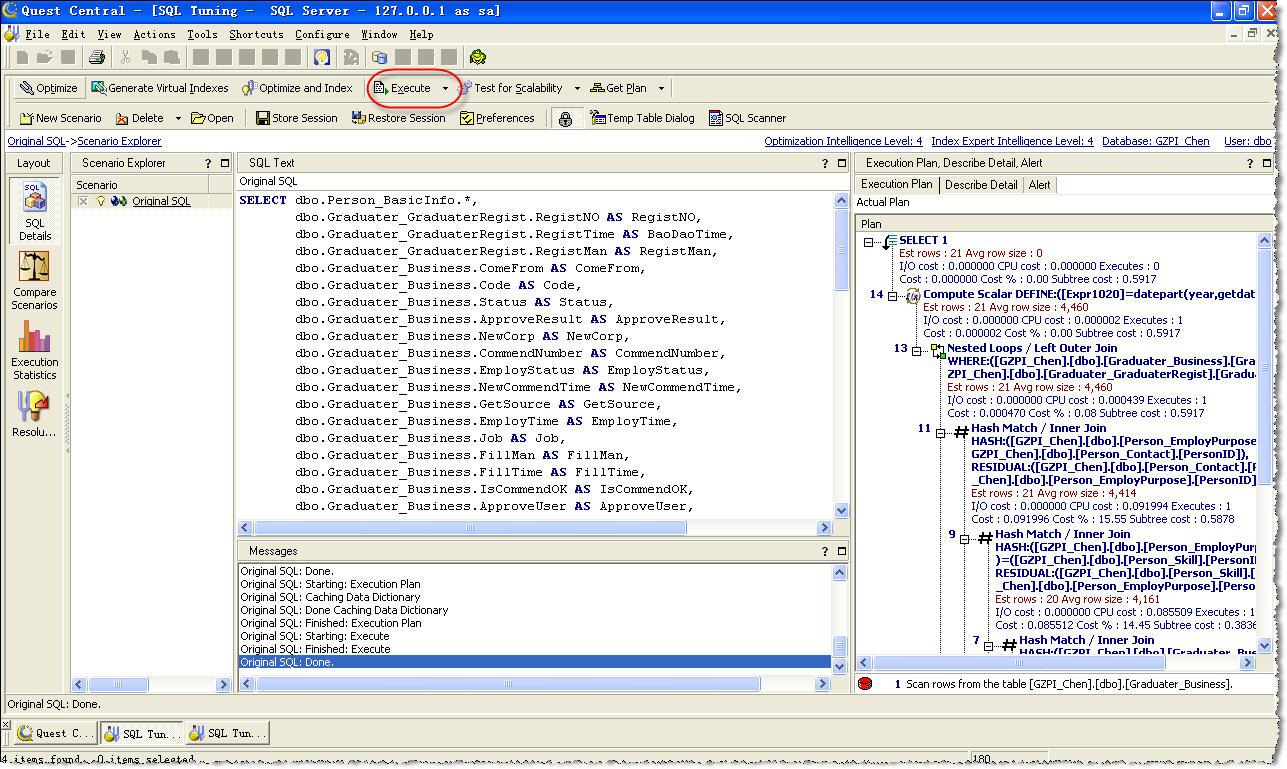
Task: Switch to the Describe Detail tab
Action: pos(981,185)
